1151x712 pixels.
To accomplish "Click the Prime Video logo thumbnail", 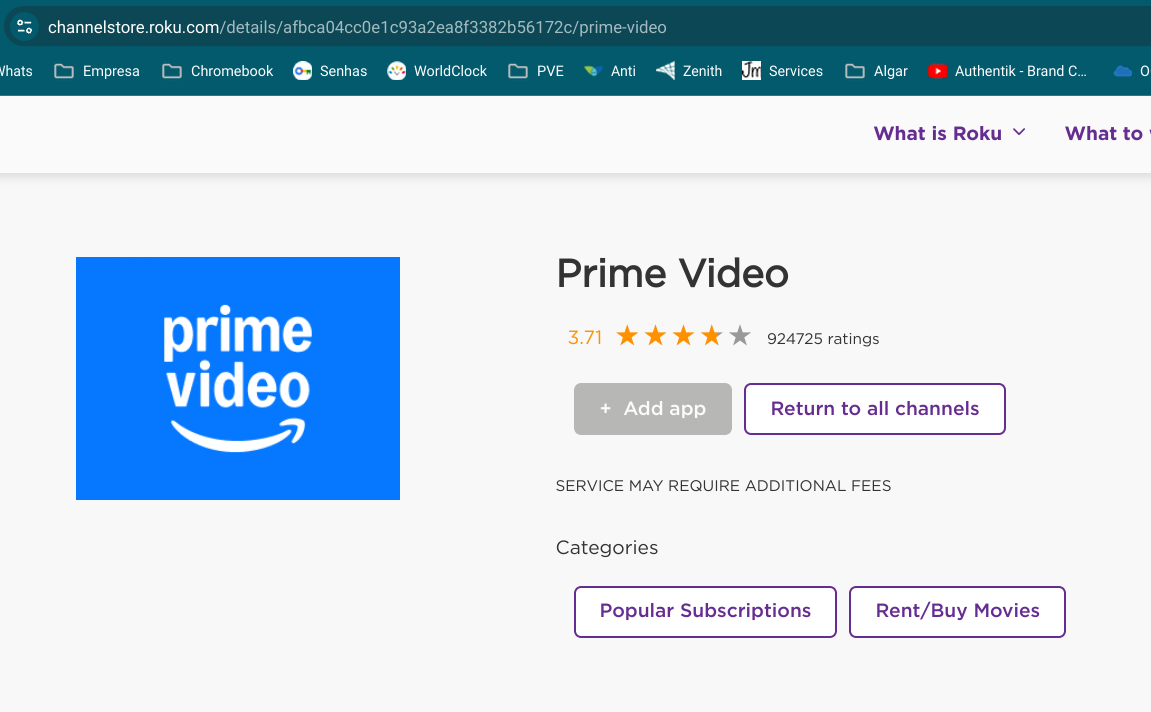I will click(238, 378).
